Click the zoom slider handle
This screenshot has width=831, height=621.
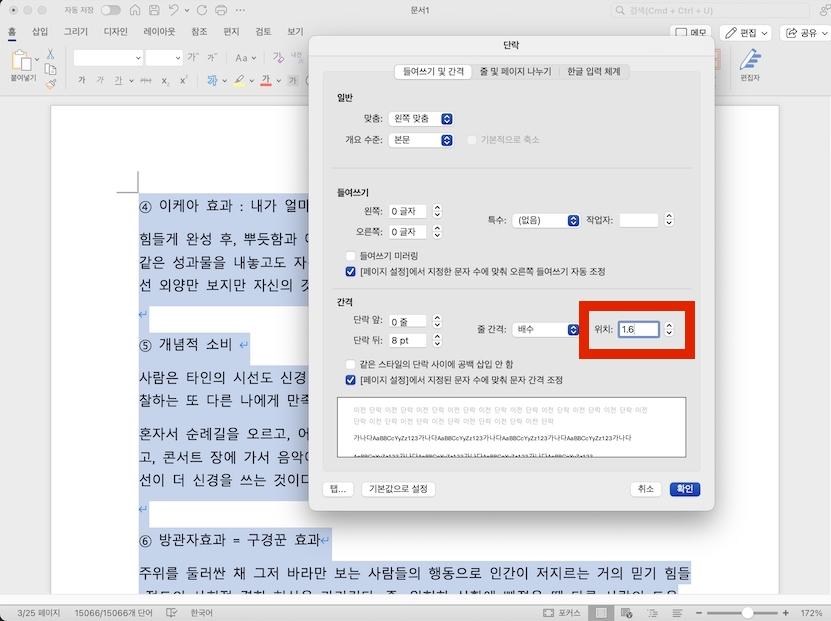747,613
